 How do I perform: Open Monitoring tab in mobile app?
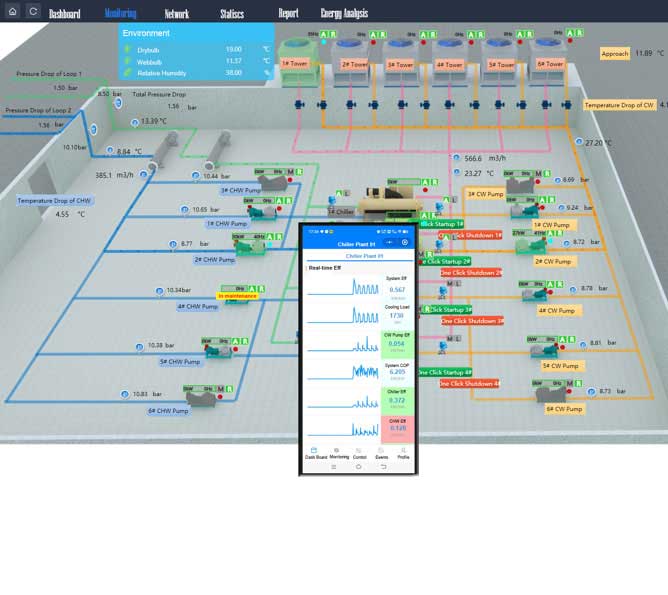point(339,455)
